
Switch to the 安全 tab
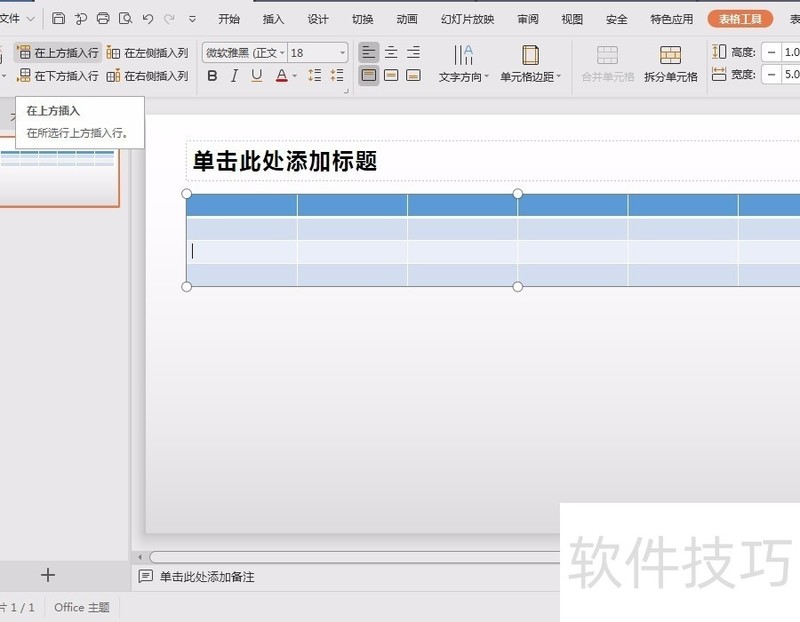(616, 19)
